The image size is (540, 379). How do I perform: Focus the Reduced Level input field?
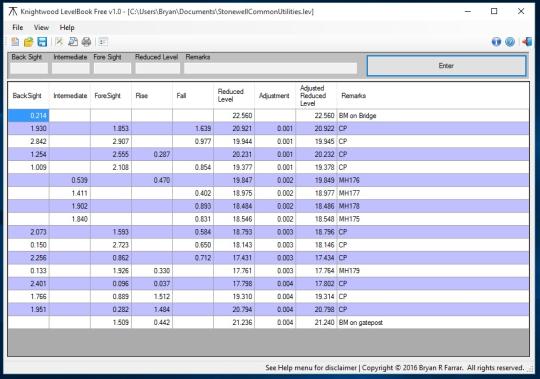click(x=157, y=68)
